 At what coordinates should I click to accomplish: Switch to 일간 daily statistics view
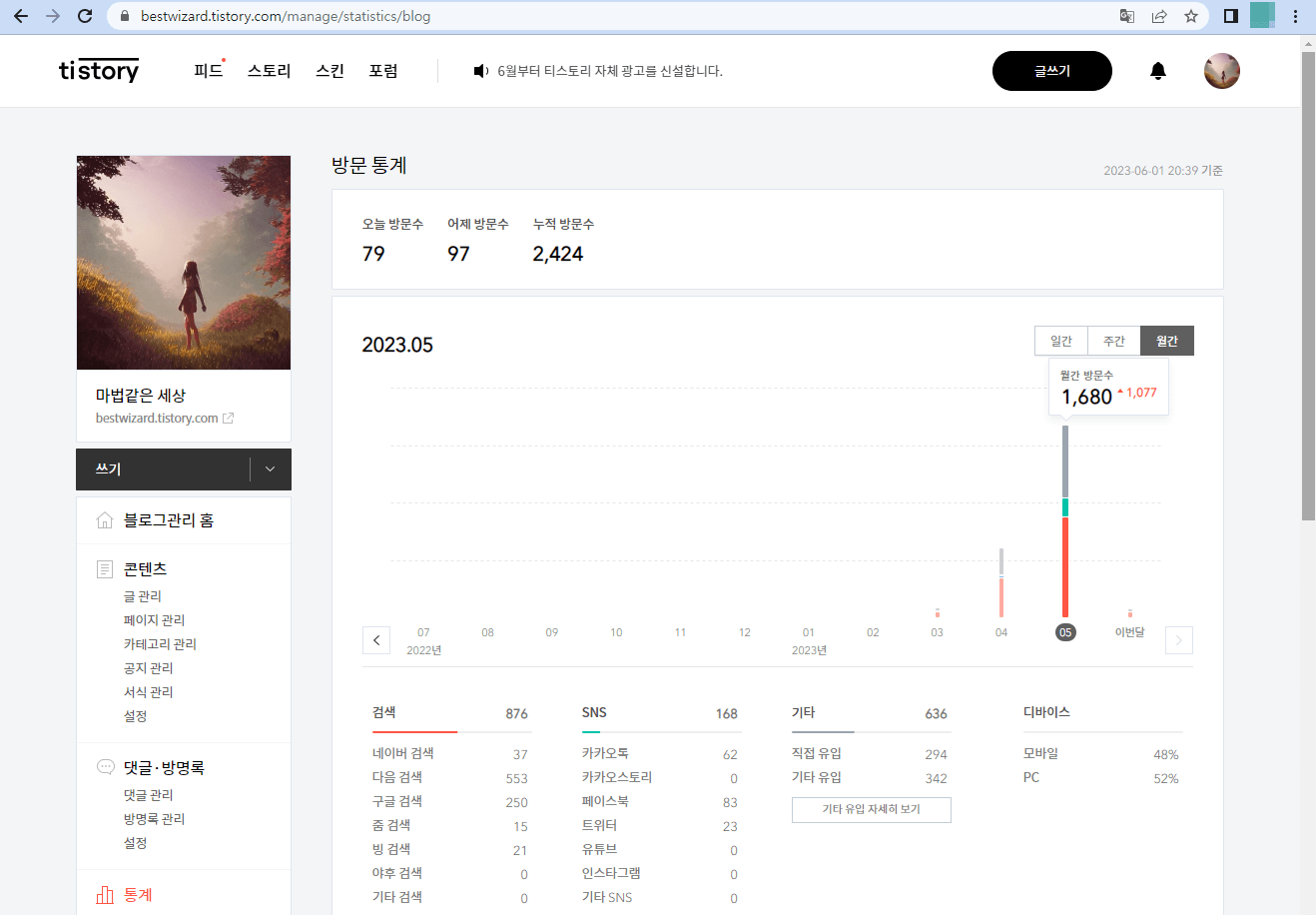click(1060, 341)
